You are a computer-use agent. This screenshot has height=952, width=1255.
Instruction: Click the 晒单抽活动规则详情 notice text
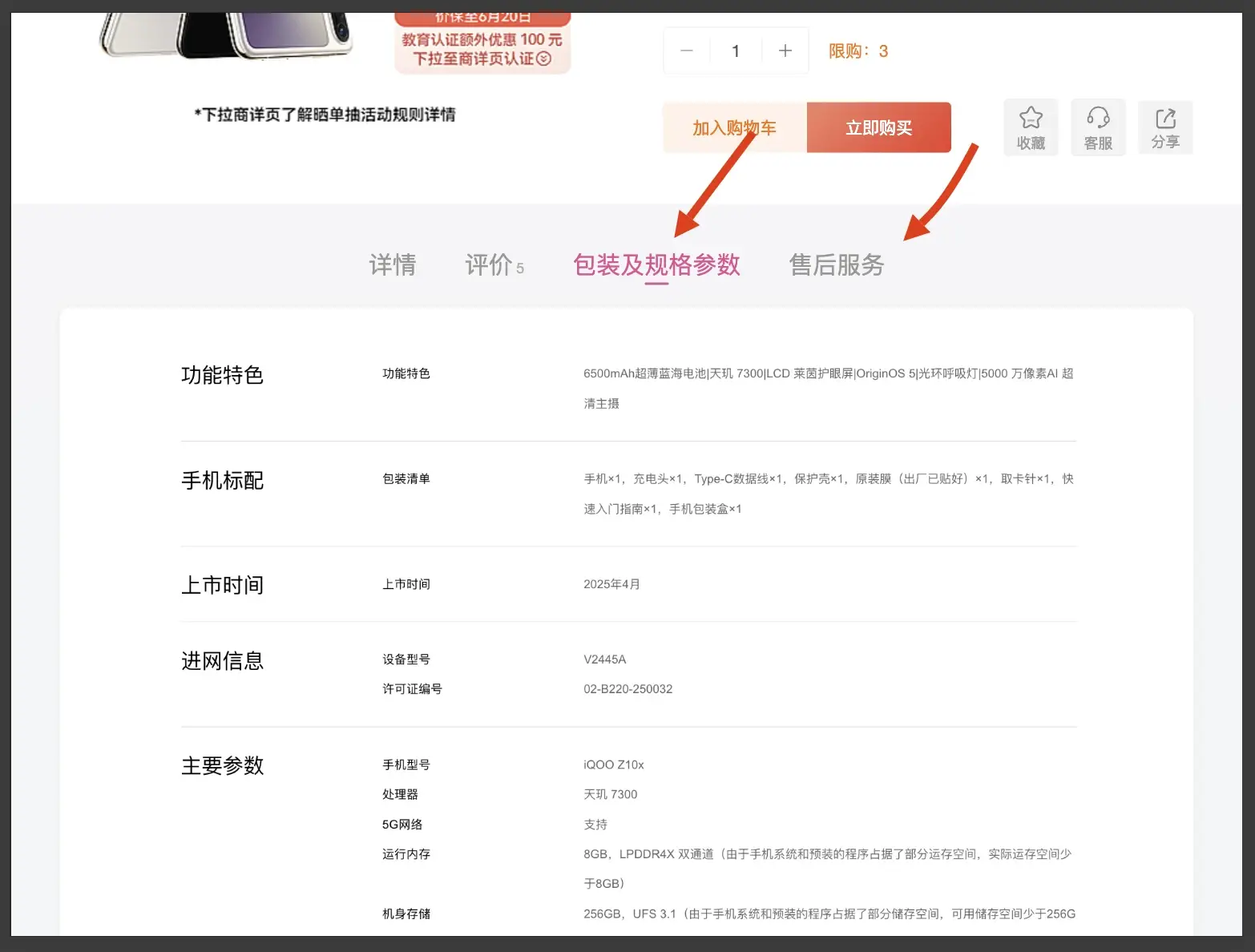[x=325, y=115]
